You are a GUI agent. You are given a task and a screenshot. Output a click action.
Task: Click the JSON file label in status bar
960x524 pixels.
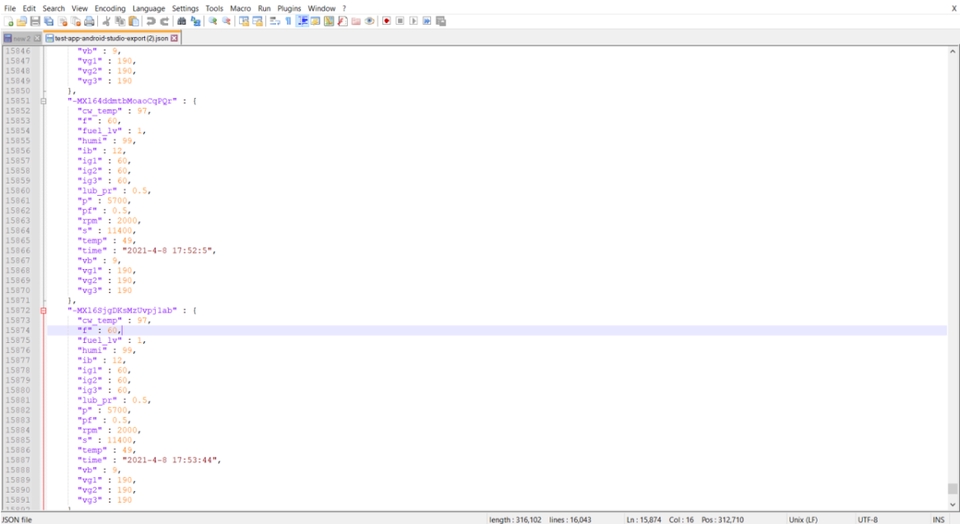click(17, 519)
